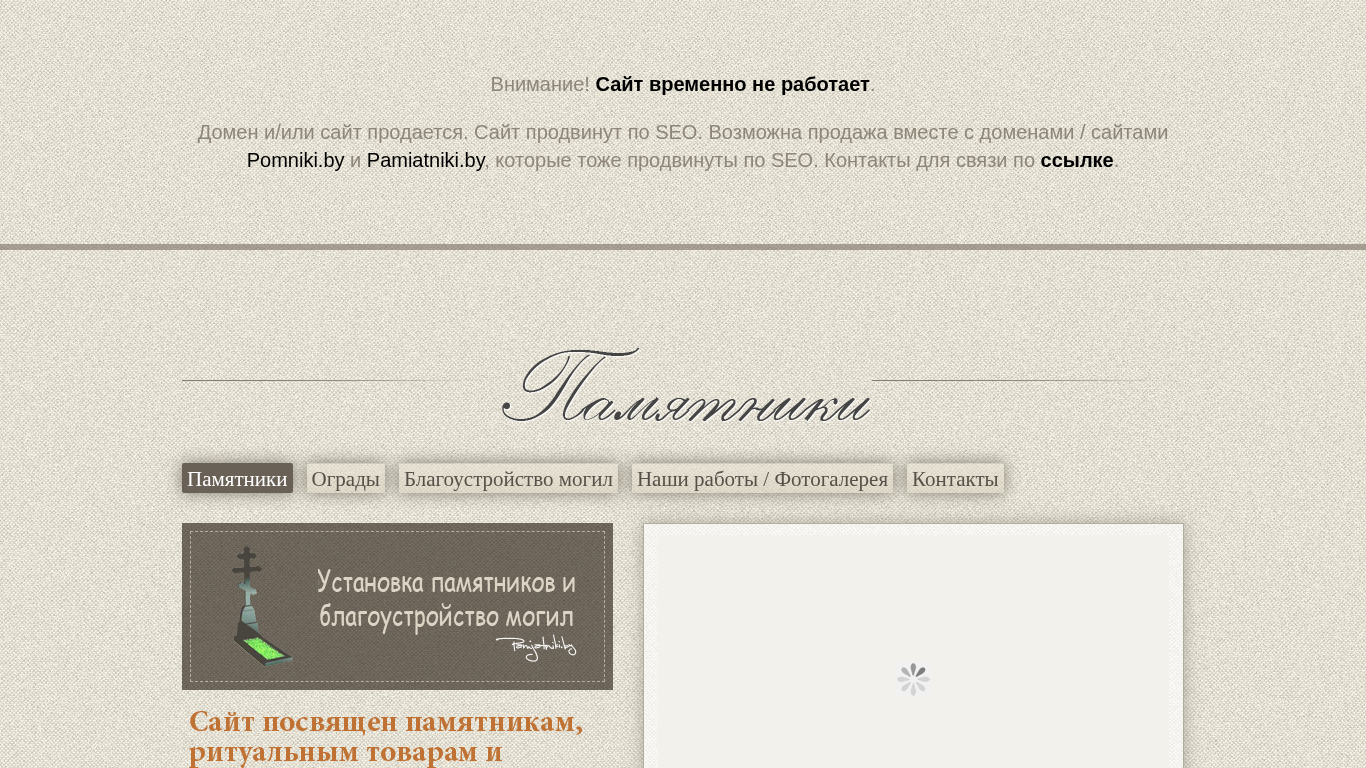Image resolution: width=1366 pixels, height=768 pixels.
Task: Follow the Pomniki.by link
Action: coord(295,160)
